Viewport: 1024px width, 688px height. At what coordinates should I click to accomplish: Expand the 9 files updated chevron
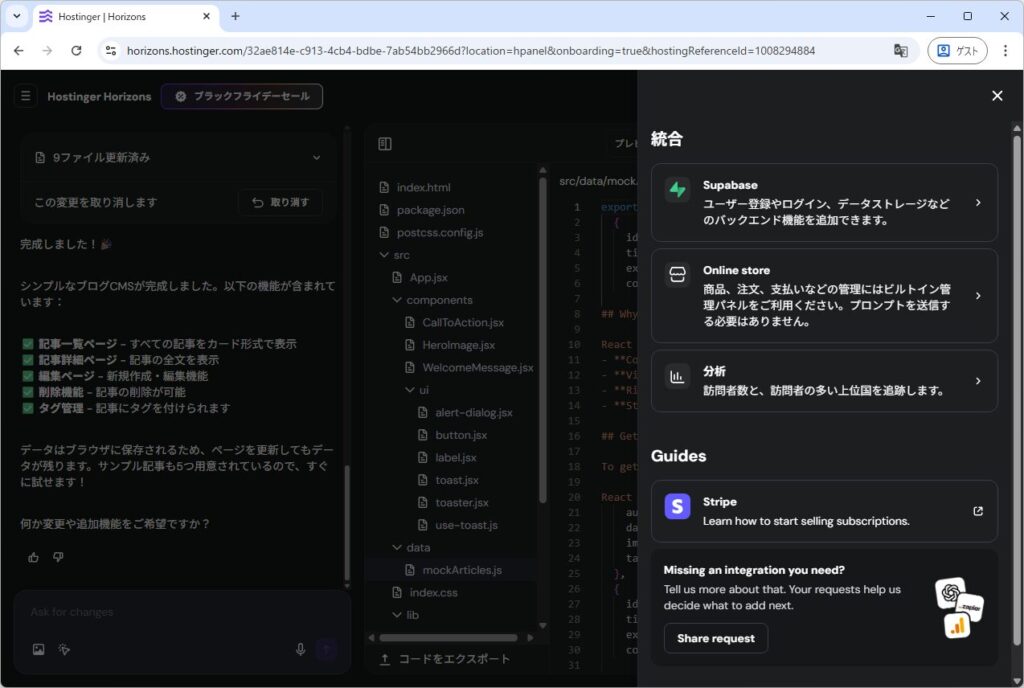pyautogui.click(x=317, y=158)
